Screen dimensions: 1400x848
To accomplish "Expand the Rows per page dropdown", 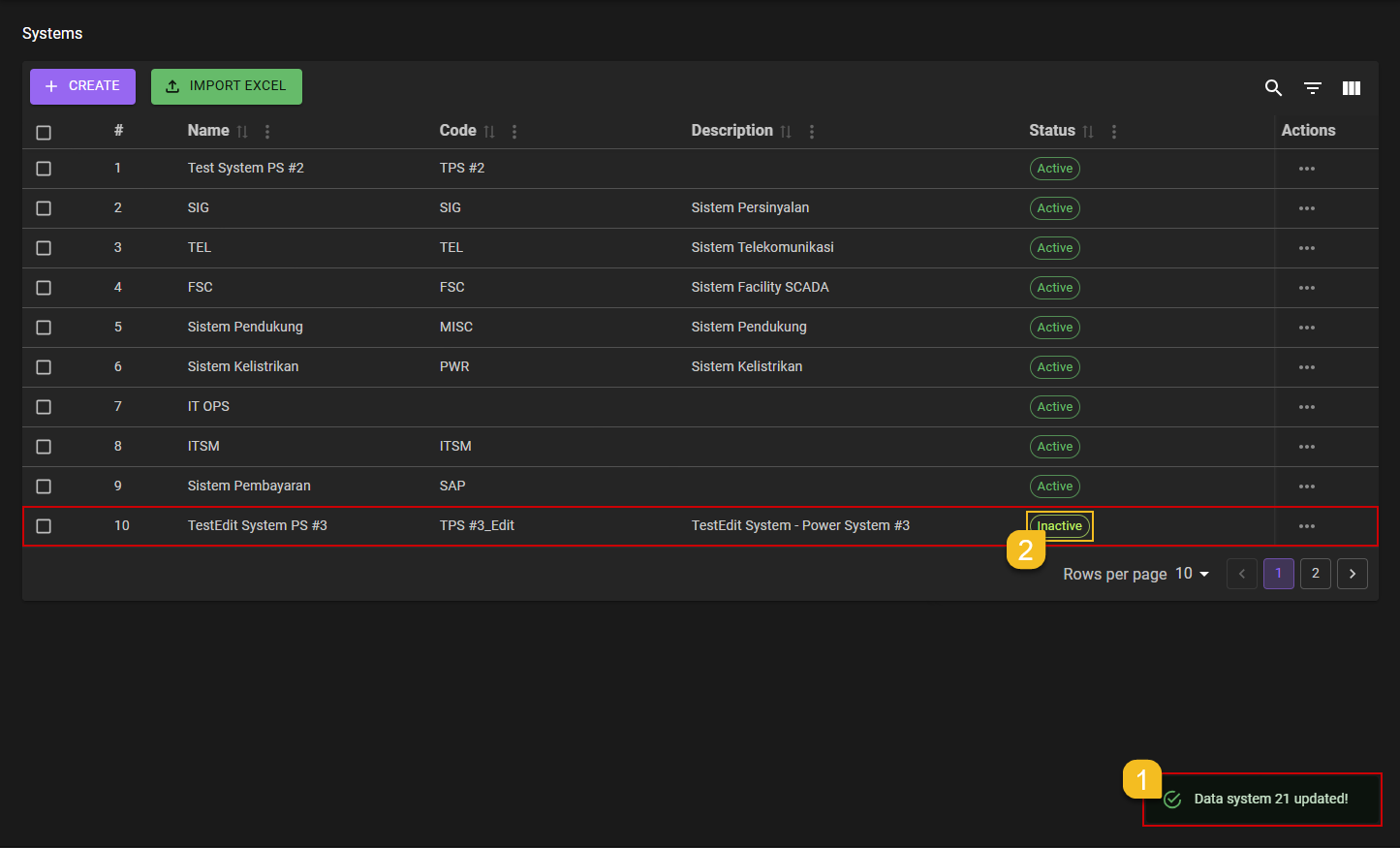I will (1193, 574).
